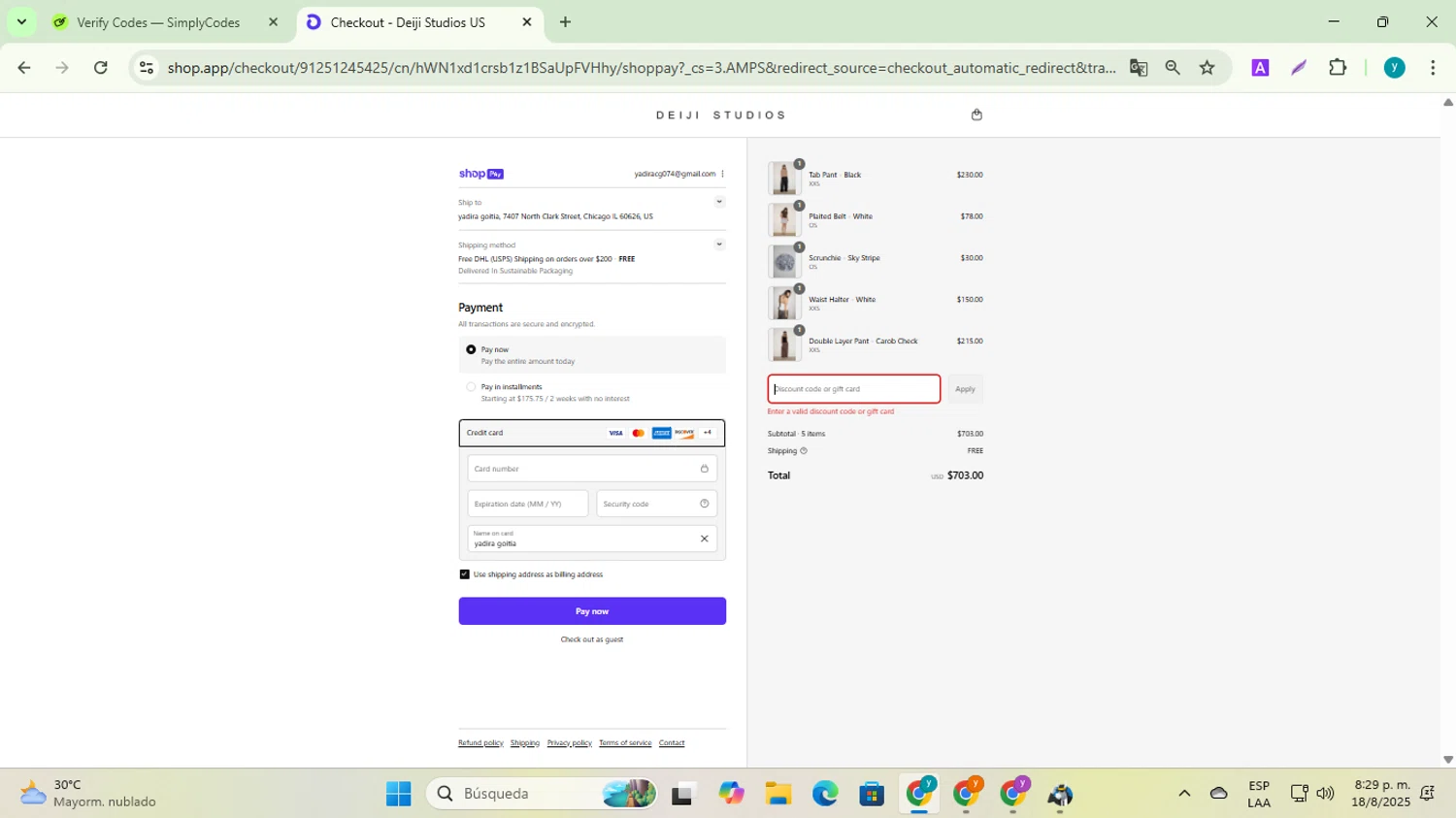Open account options menu beside the email
Image resolution: width=1456 pixels, height=818 pixels.
[722, 174]
